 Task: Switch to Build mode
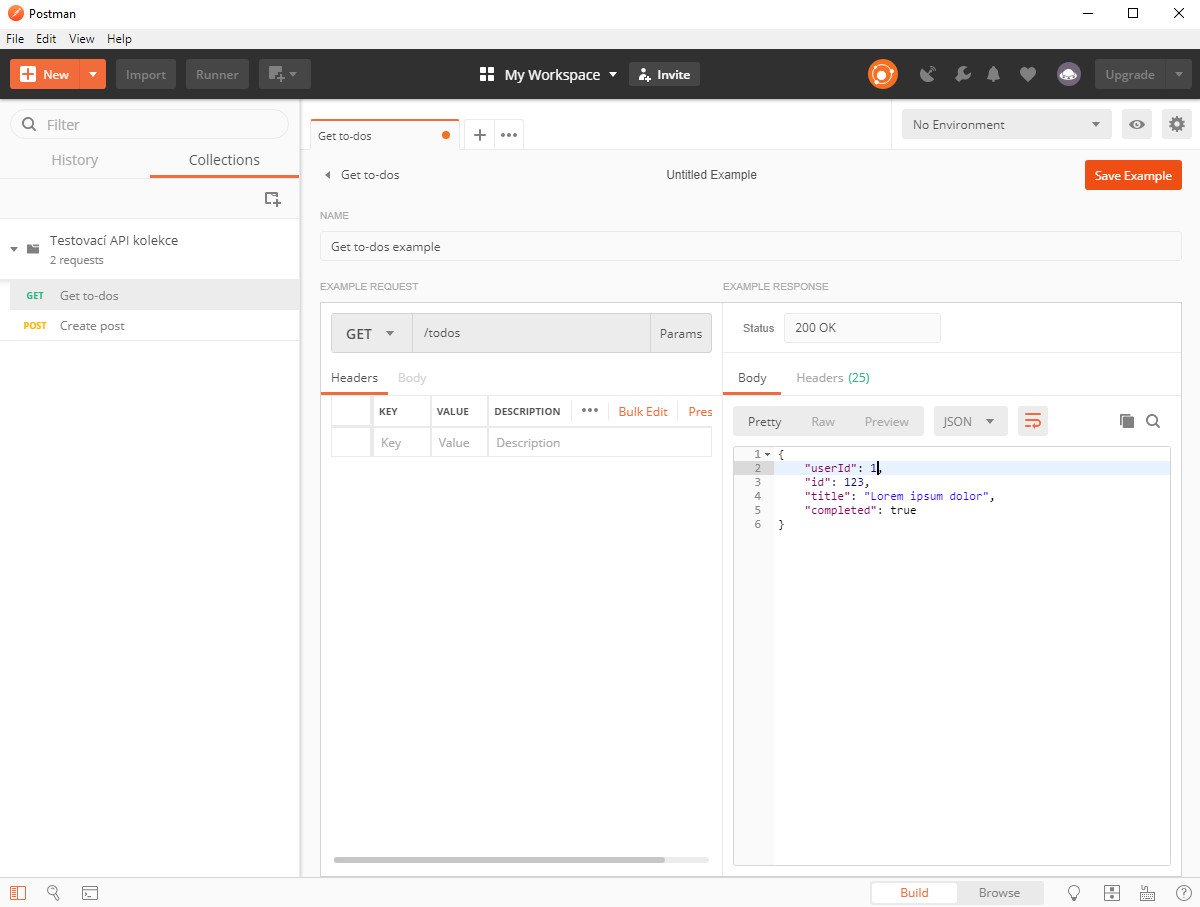pyautogui.click(x=914, y=892)
